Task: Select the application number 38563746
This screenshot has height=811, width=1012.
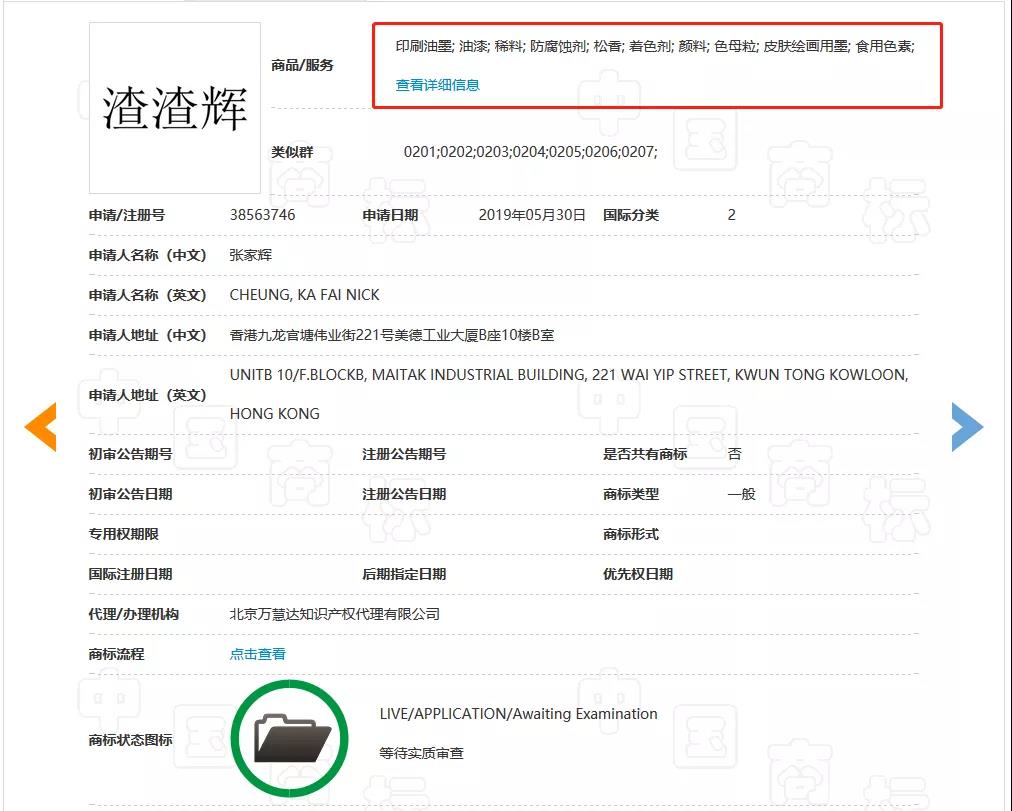Action: tap(263, 215)
